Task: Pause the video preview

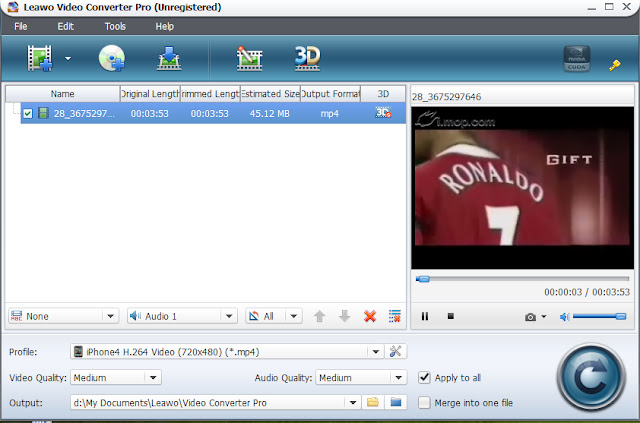Action: pos(425,316)
